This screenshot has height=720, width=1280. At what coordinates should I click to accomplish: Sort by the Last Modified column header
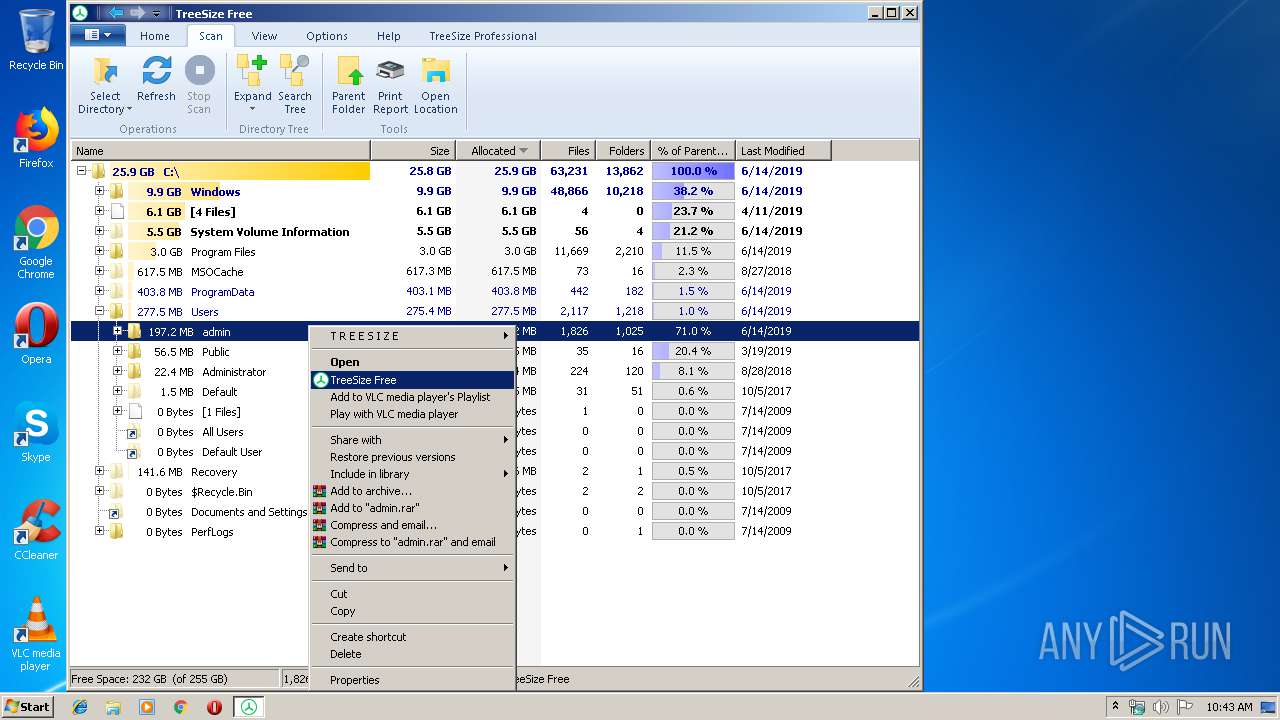(783, 151)
